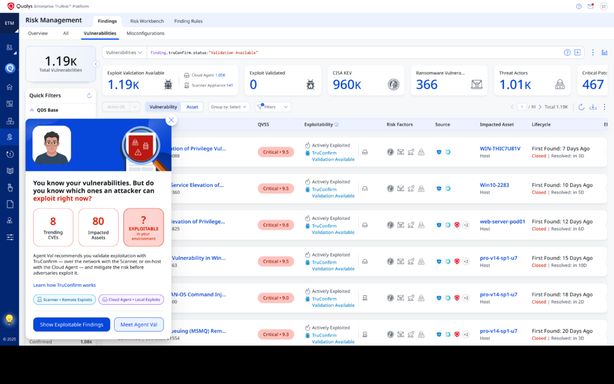Click Scanner Remote Exploits pill

[x=64, y=299]
